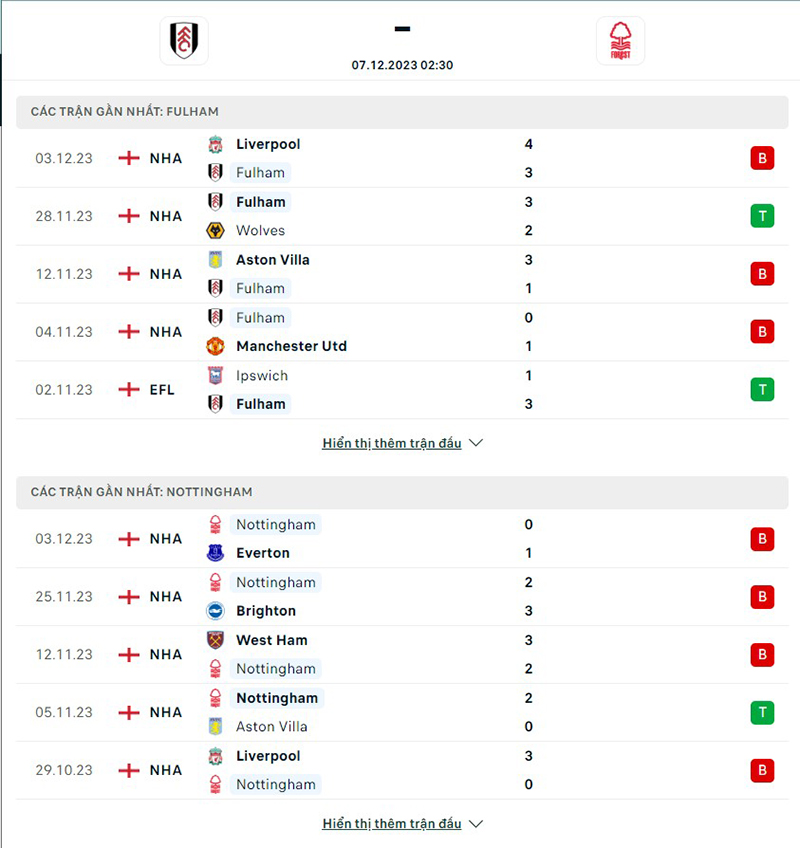800x848 pixels.
Task: Toggle the T badge next to Nottingham vs Aston Villa
Action: 762,712
